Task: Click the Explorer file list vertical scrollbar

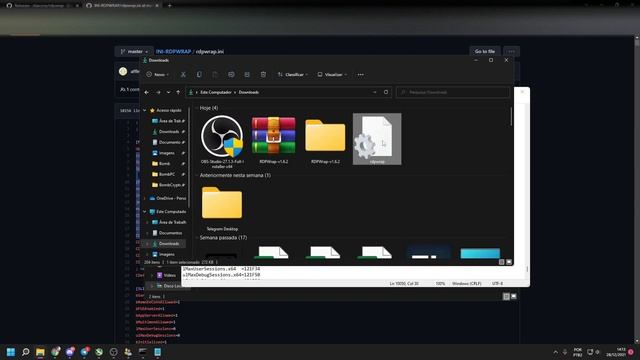Action: pos(511,116)
